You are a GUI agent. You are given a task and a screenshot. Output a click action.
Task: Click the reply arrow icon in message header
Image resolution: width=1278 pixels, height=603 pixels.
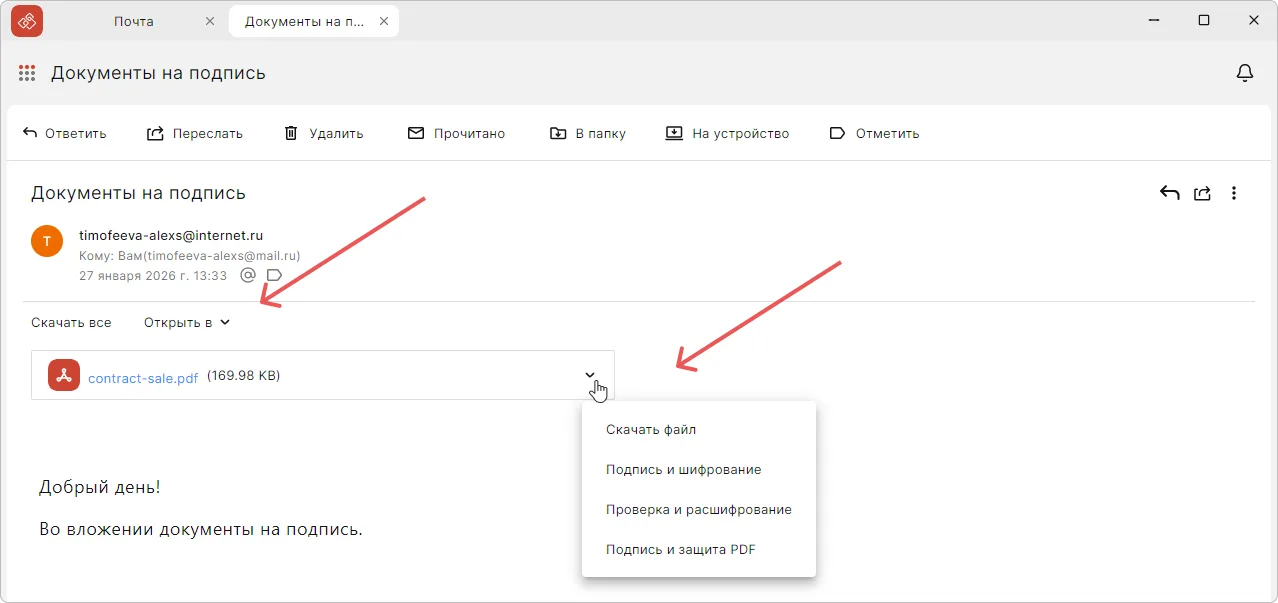tap(1169, 193)
